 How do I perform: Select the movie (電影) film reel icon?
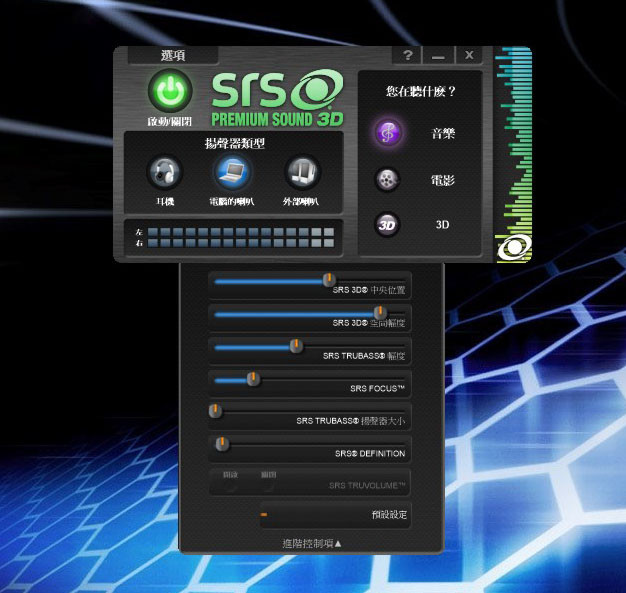(x=388, y=180)
